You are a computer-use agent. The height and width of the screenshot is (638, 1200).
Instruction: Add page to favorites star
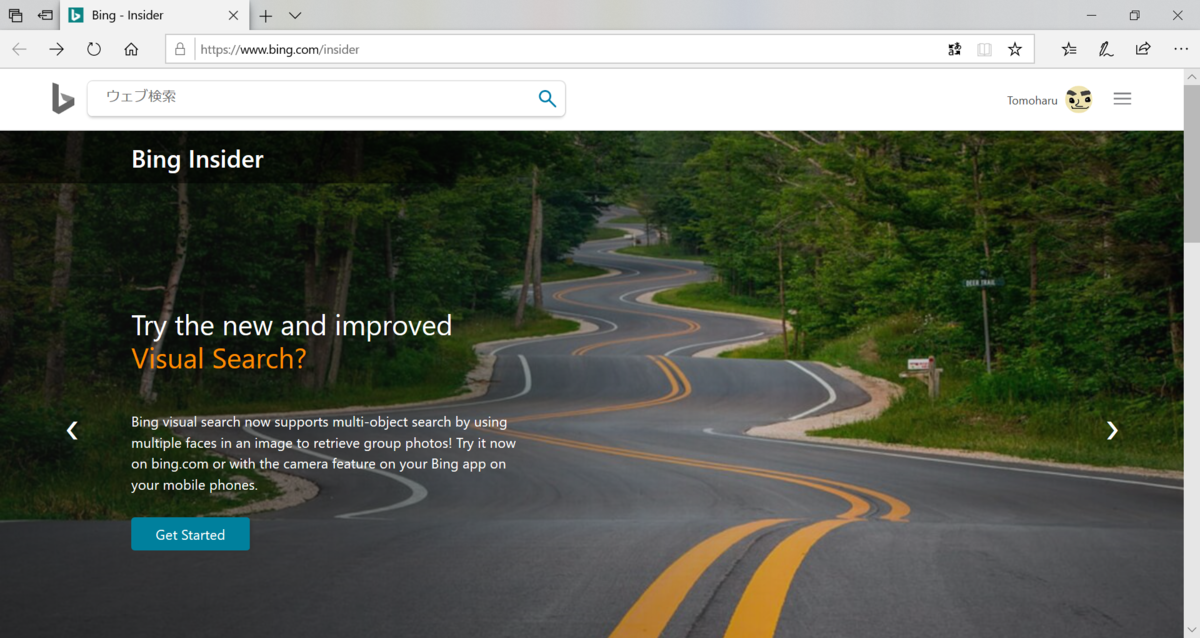pos(1015,49)
